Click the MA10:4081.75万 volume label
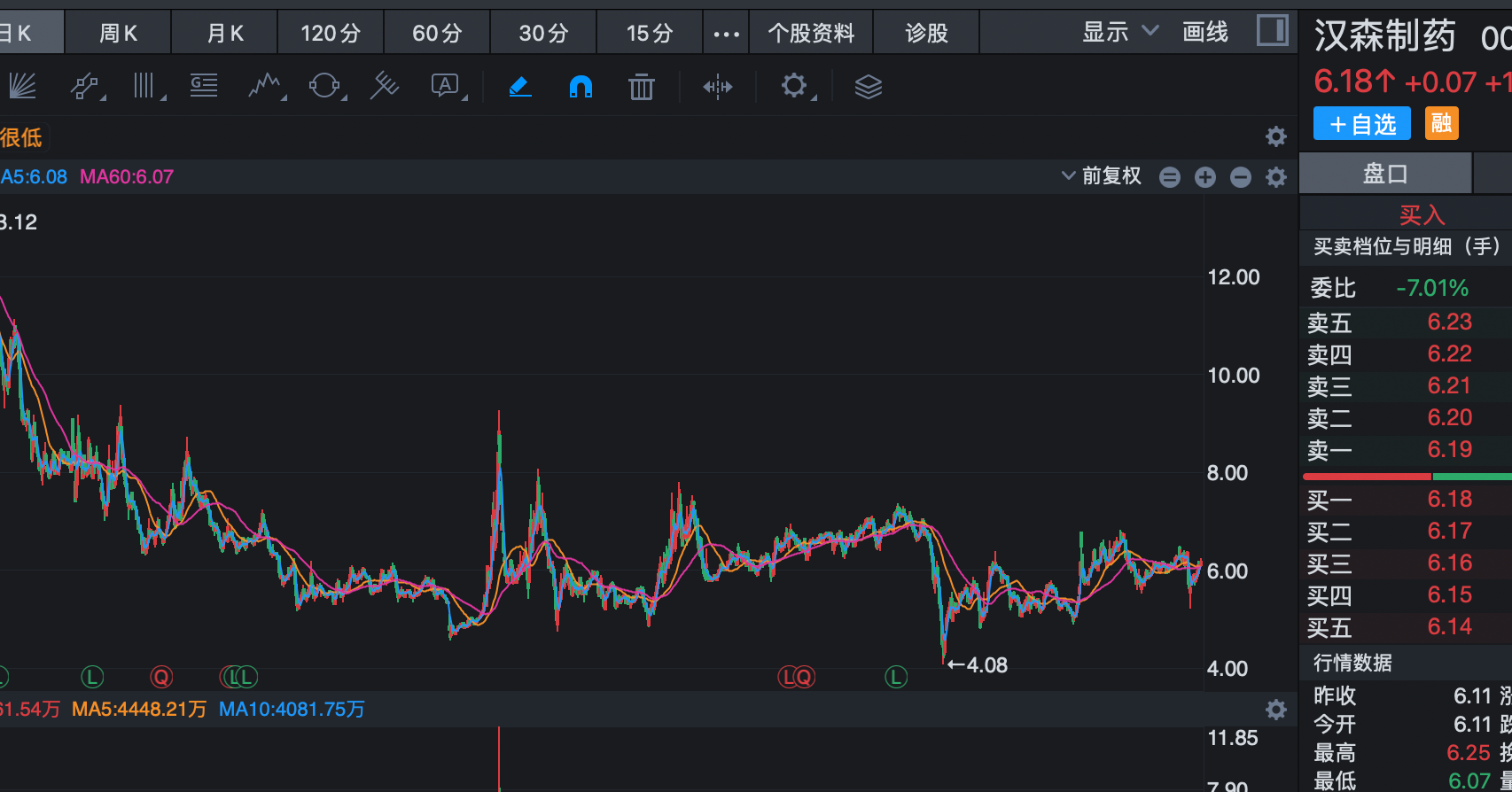 (292, 709)
